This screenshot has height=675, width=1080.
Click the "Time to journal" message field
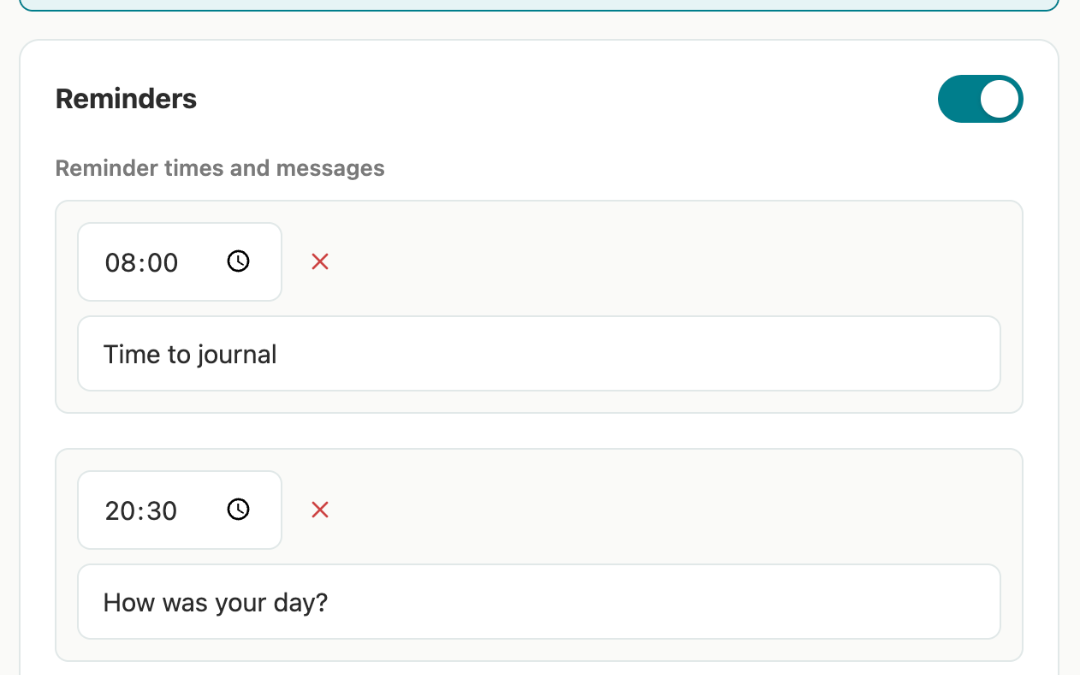coord(539,354)
